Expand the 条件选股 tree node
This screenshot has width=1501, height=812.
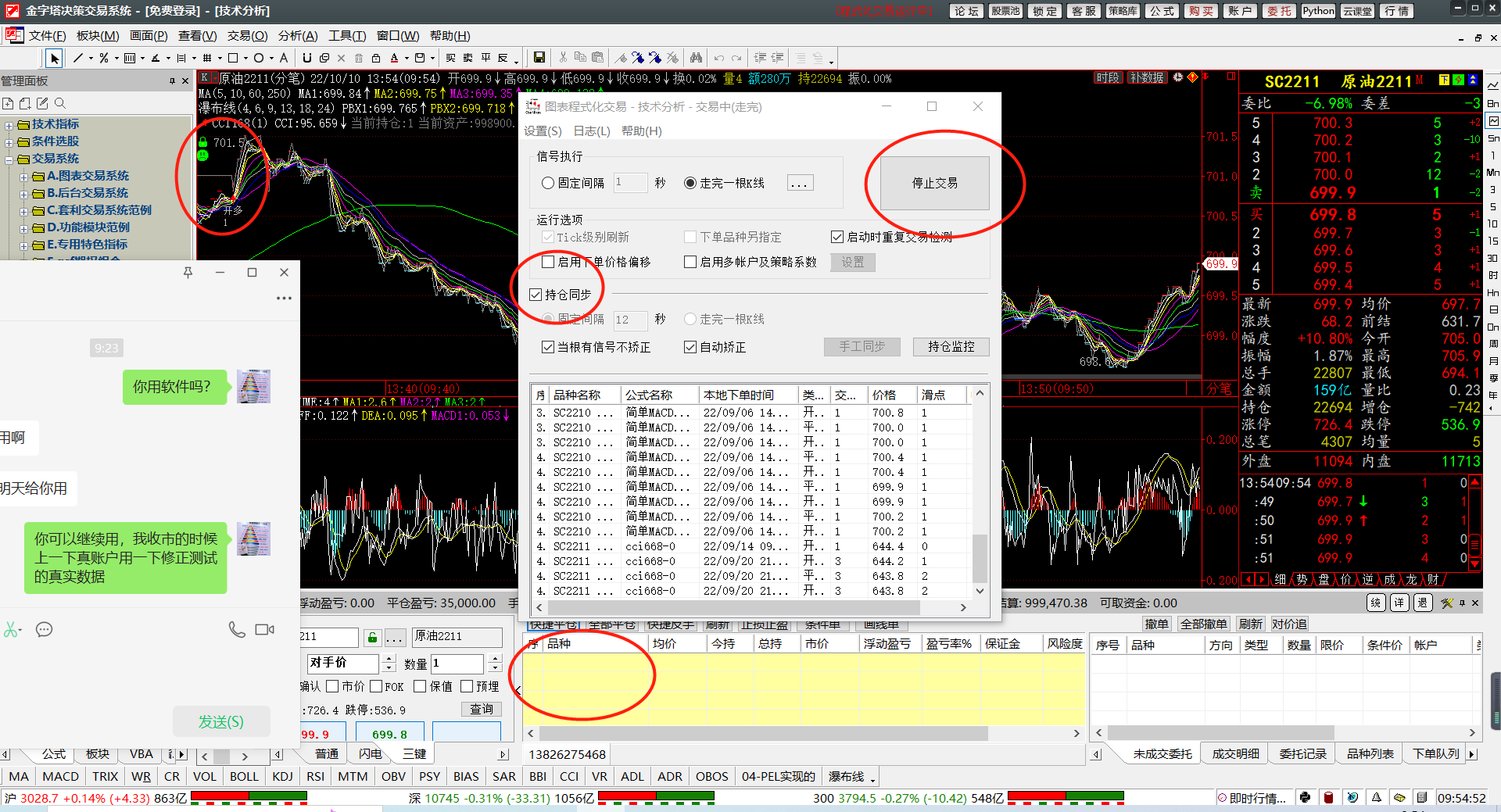coord(9,142)
